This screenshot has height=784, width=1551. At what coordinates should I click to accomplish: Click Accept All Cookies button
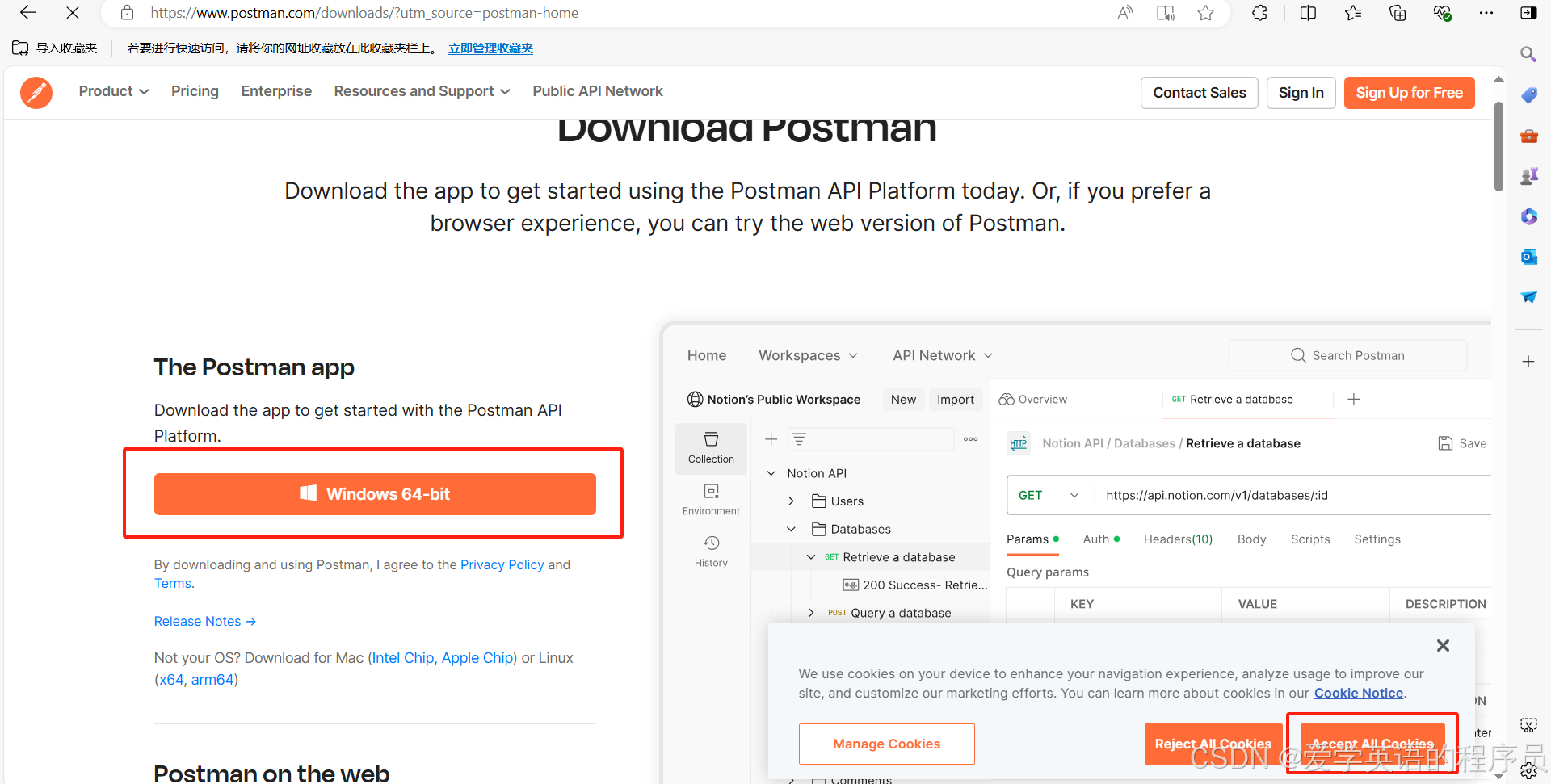point(1372,744)
